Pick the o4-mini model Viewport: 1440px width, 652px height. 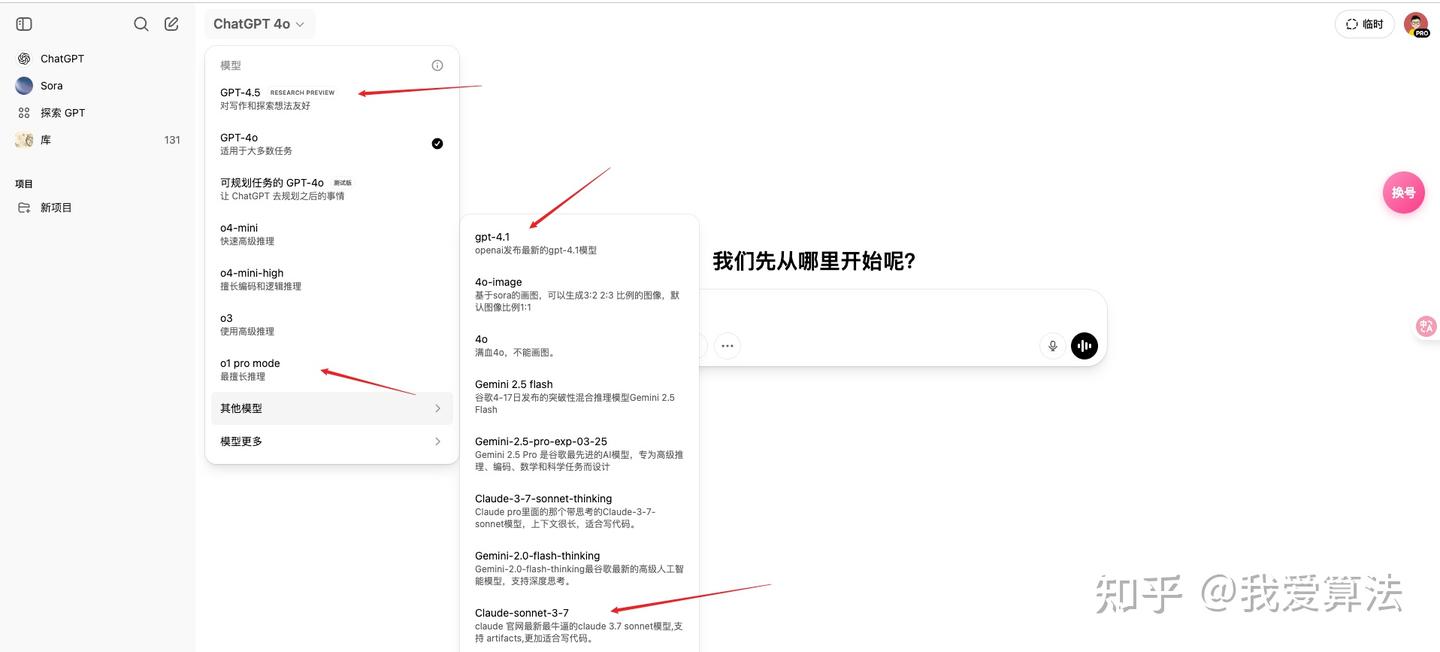click(x=332, y=234)
